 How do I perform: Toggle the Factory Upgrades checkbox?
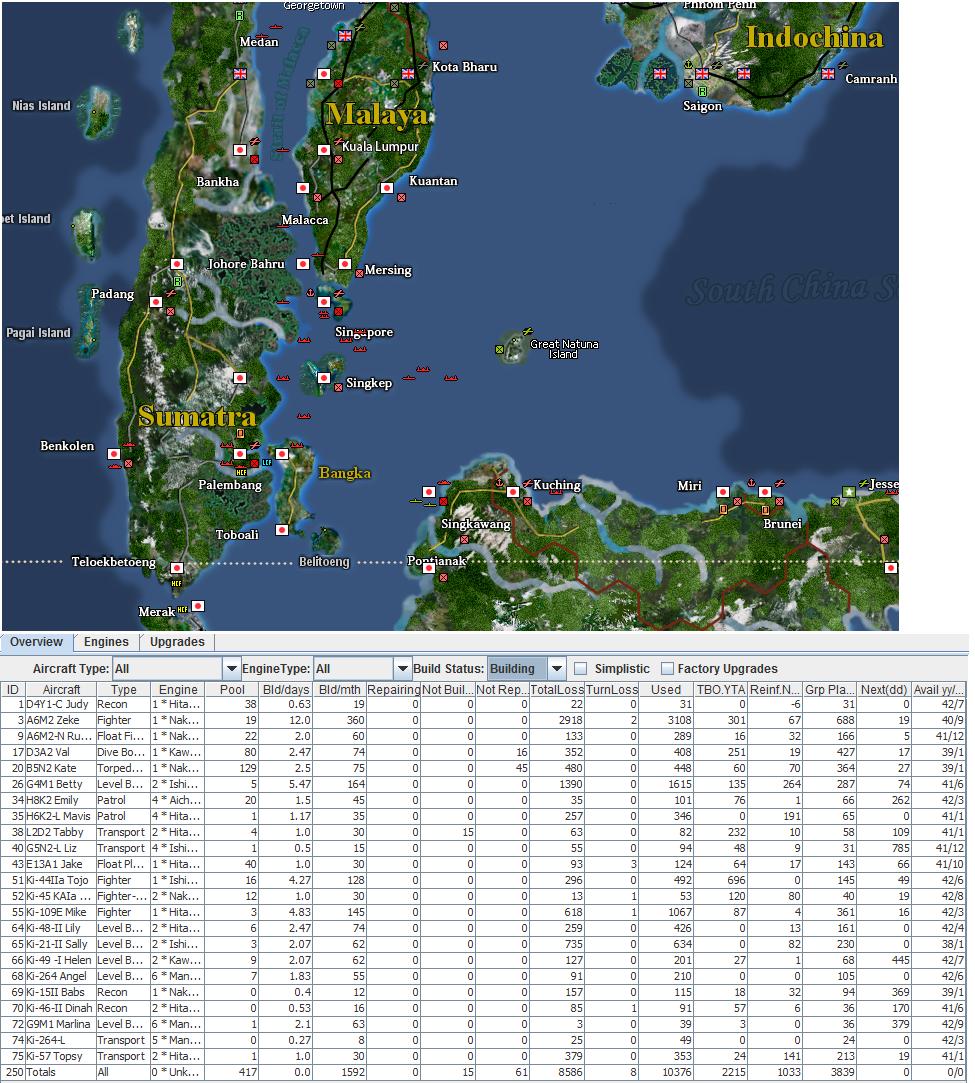click(667, 669)
